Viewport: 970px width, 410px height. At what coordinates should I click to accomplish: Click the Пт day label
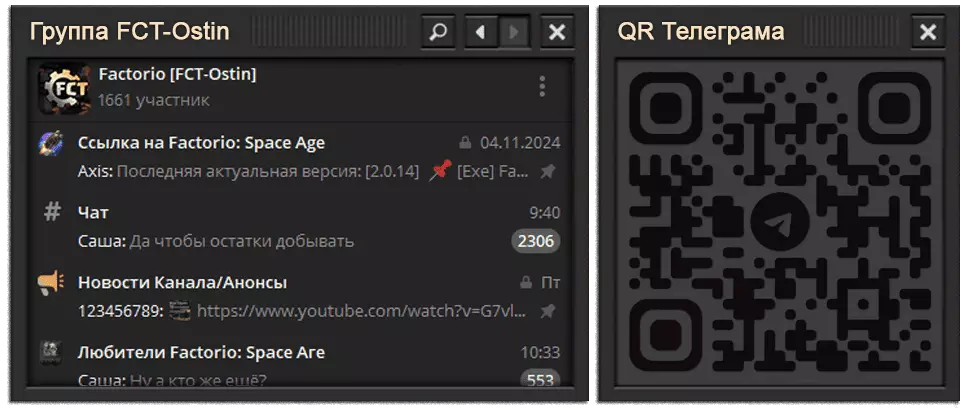[551, 283]
